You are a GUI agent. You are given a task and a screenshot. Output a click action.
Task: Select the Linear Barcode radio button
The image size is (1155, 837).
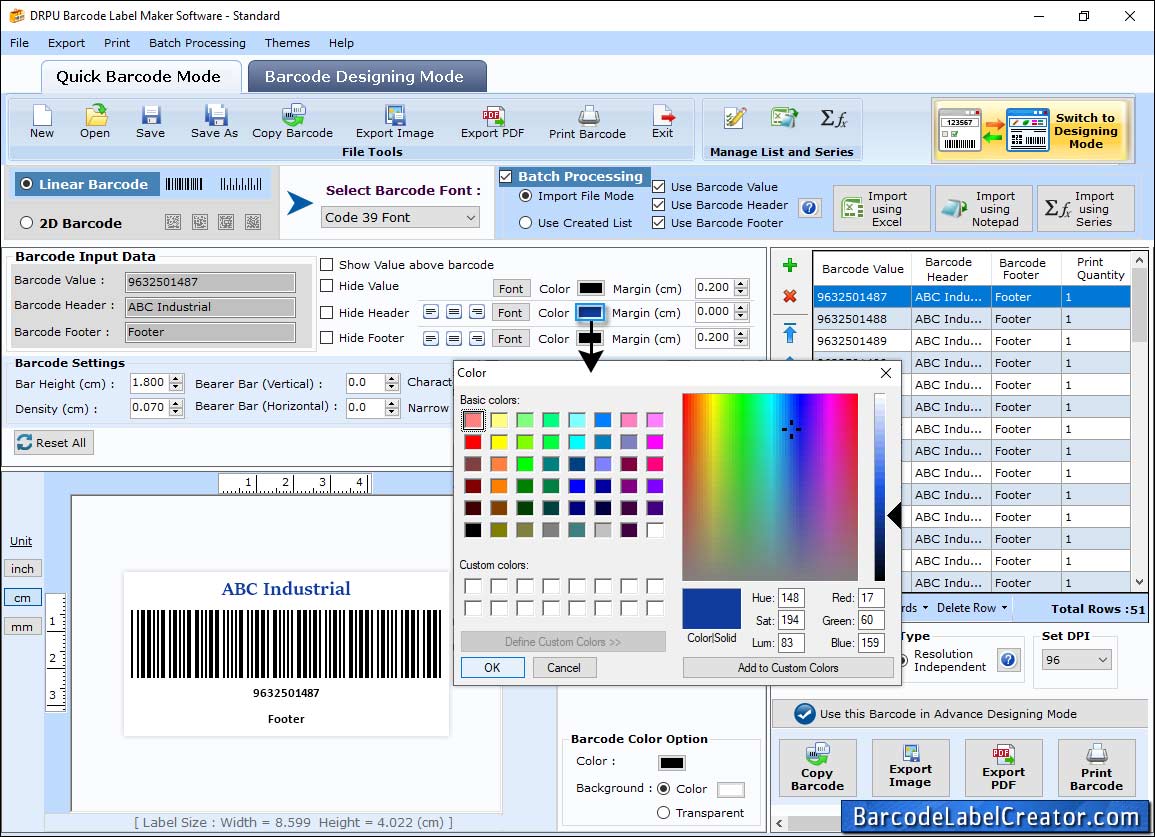27,184
